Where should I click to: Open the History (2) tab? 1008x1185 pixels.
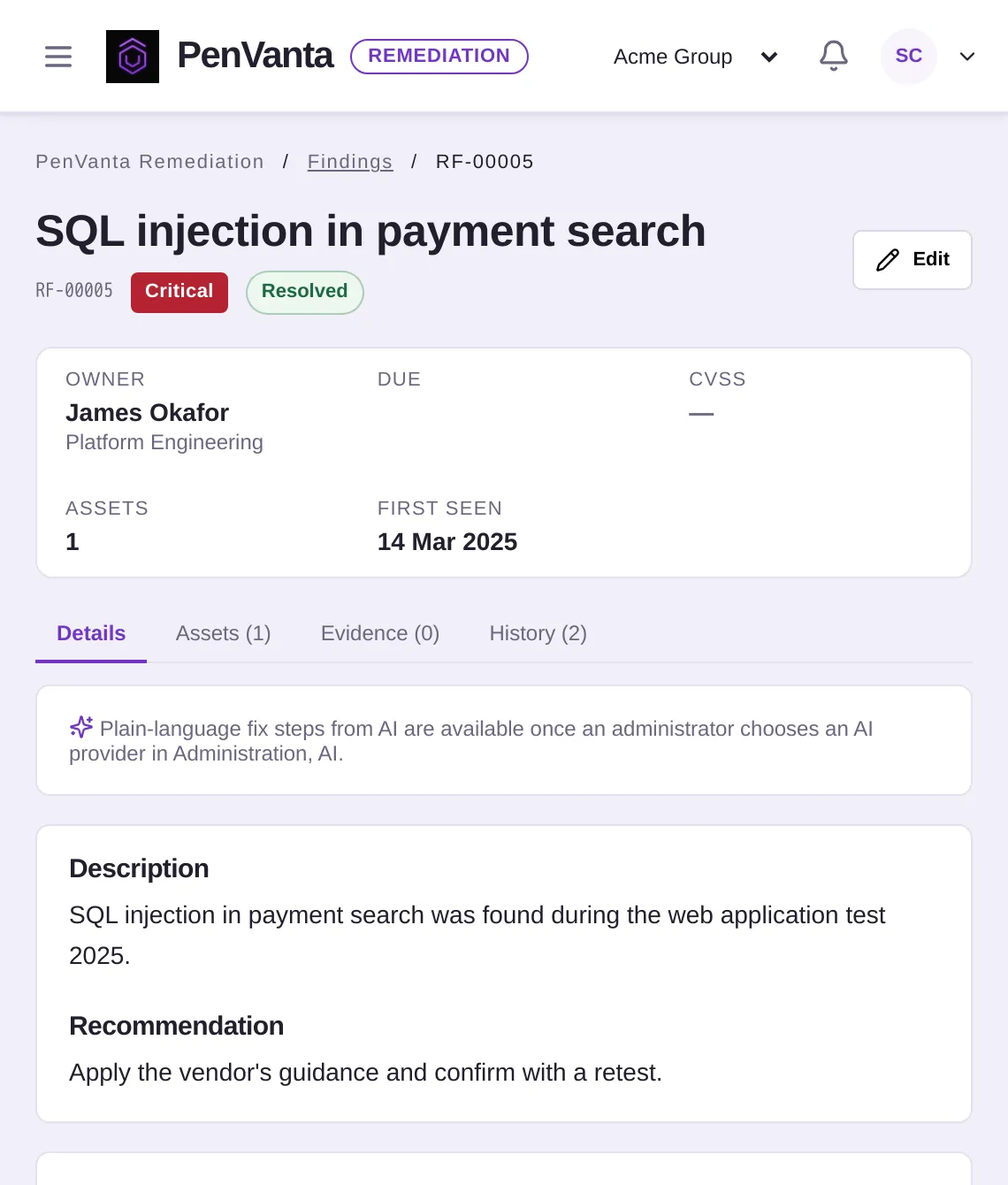tap(538, 633)
